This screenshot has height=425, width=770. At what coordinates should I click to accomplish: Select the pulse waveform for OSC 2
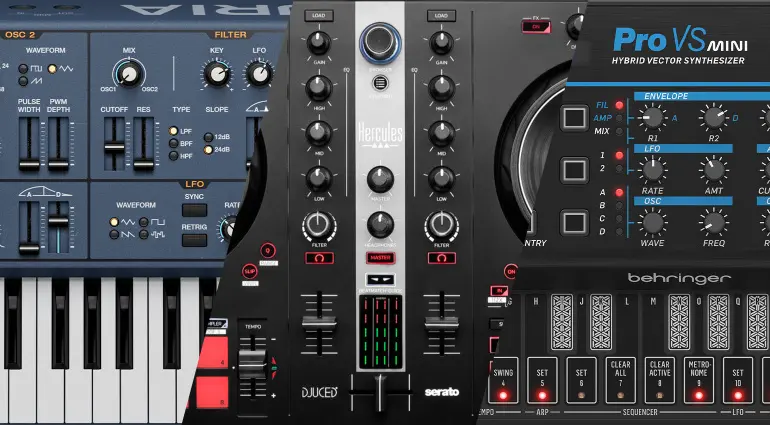pyautogui.click(x=23, y=69)
